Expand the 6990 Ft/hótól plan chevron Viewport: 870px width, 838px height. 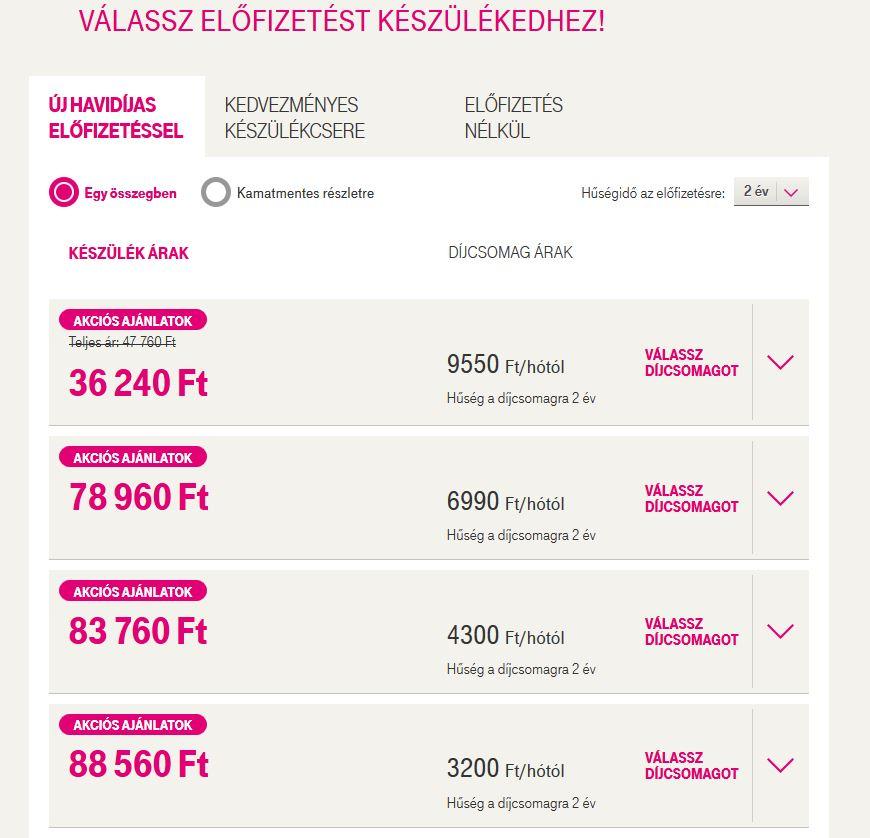click(x=780, y=498)
